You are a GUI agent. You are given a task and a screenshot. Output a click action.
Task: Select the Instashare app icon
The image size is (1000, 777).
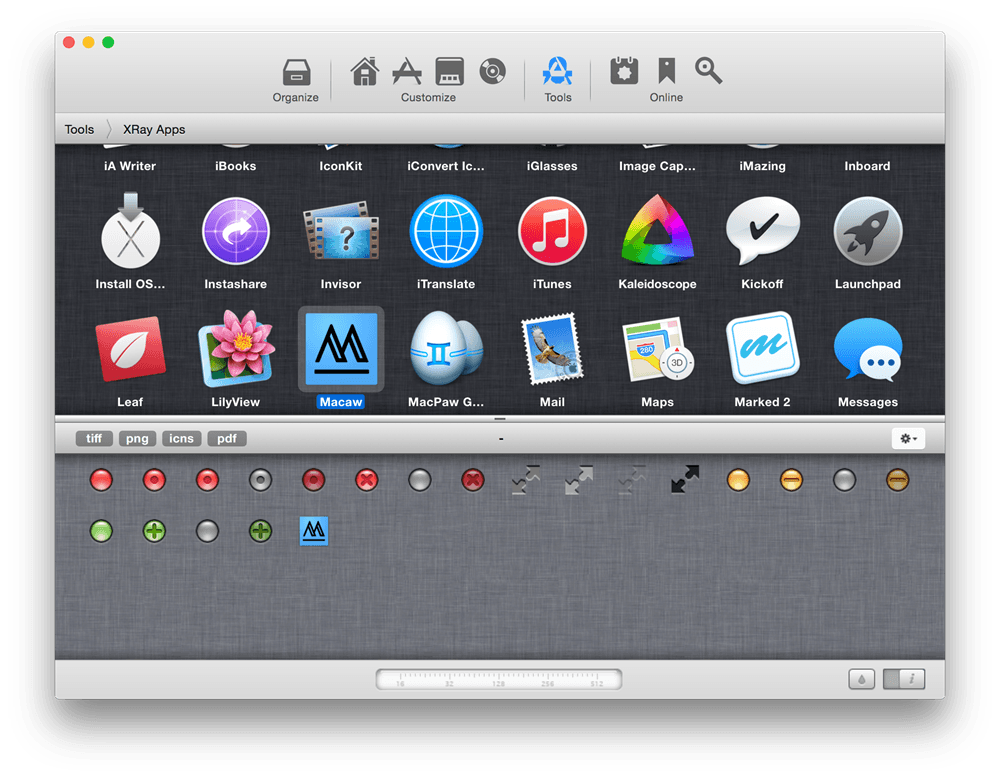(x=236, y=231)
